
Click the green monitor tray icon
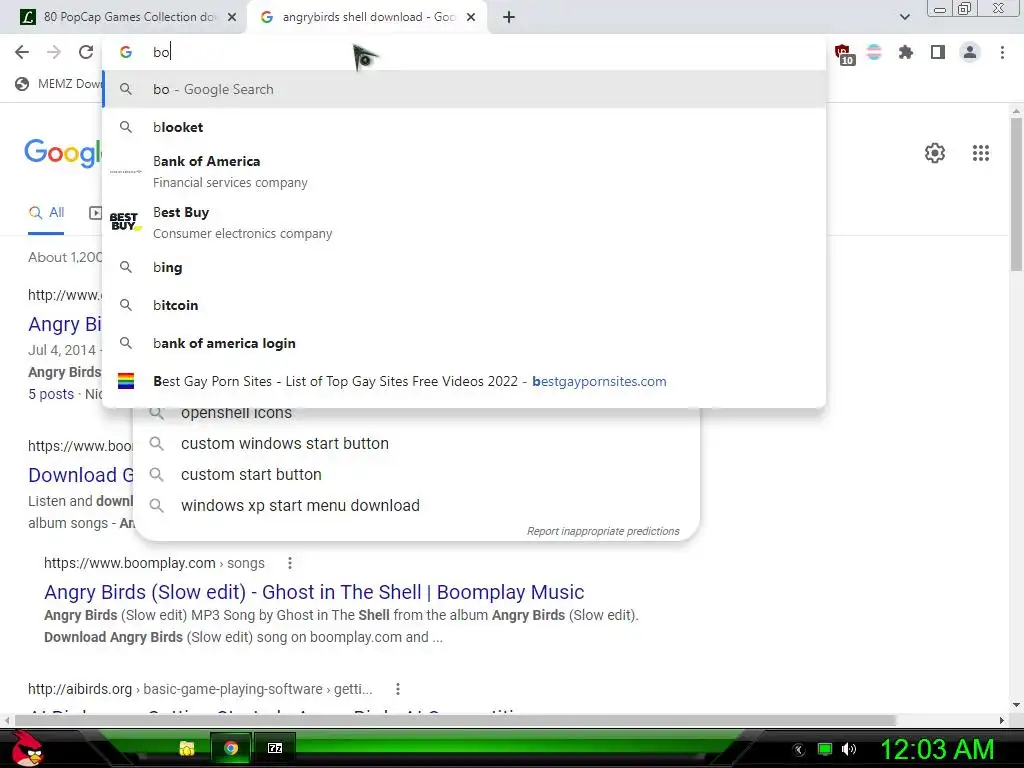pyautogui.click(x=825, y=749)
